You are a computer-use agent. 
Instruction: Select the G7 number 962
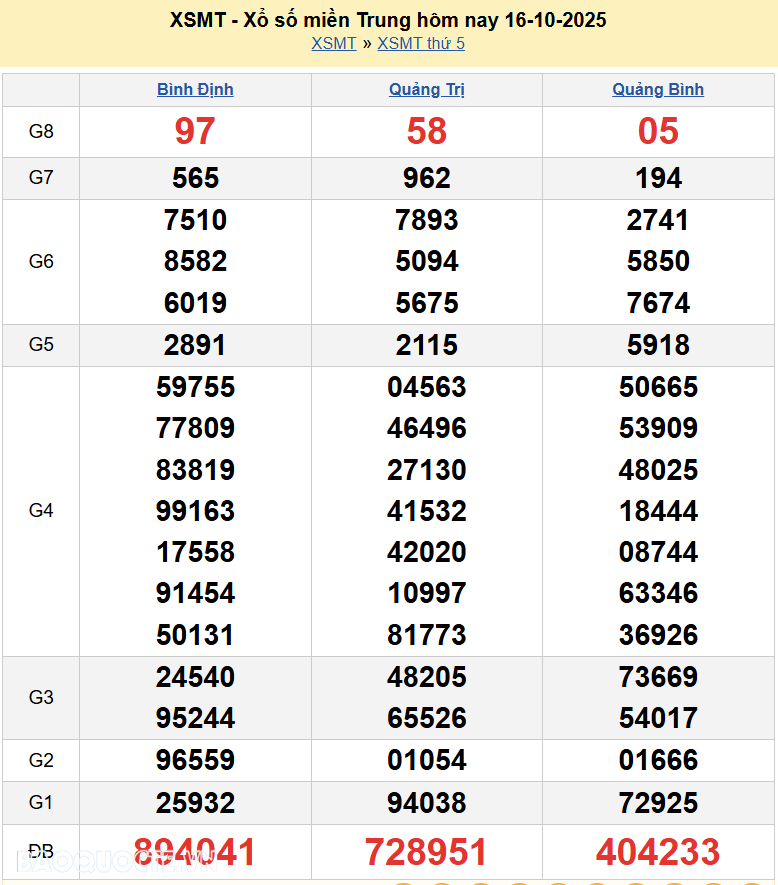pyautogui.click(x=427, y=178)
